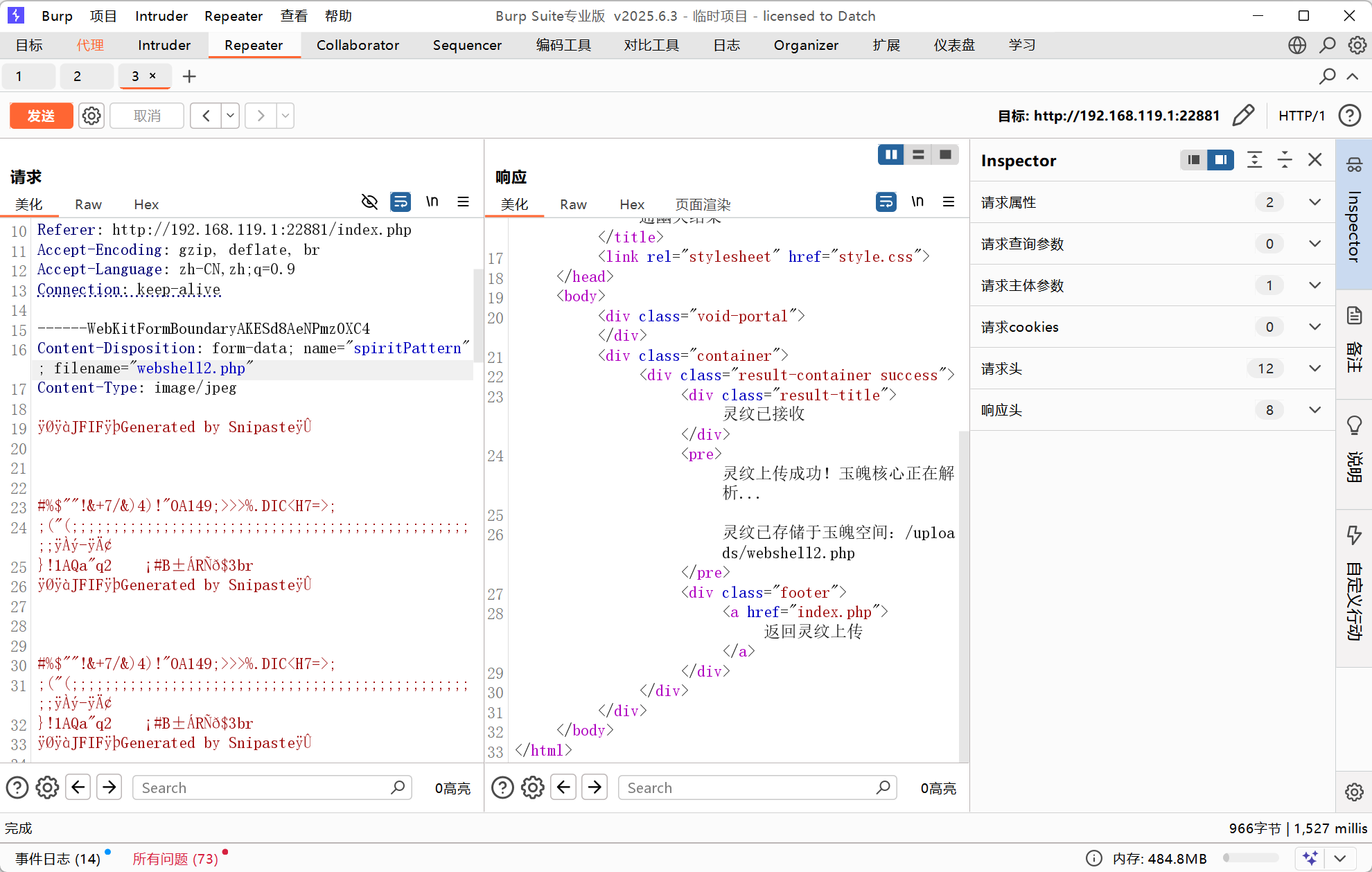Screen dimensions: 1372x872
Task: Select the 页面渲染 response tab
Action: pos(703,204)
